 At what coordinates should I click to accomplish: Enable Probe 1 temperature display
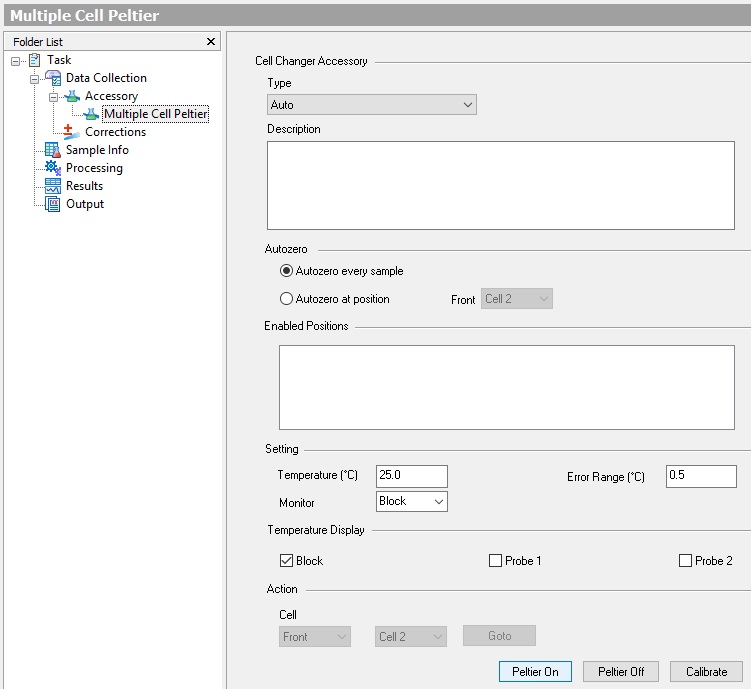pyautogui.click(x=495, y=561)
